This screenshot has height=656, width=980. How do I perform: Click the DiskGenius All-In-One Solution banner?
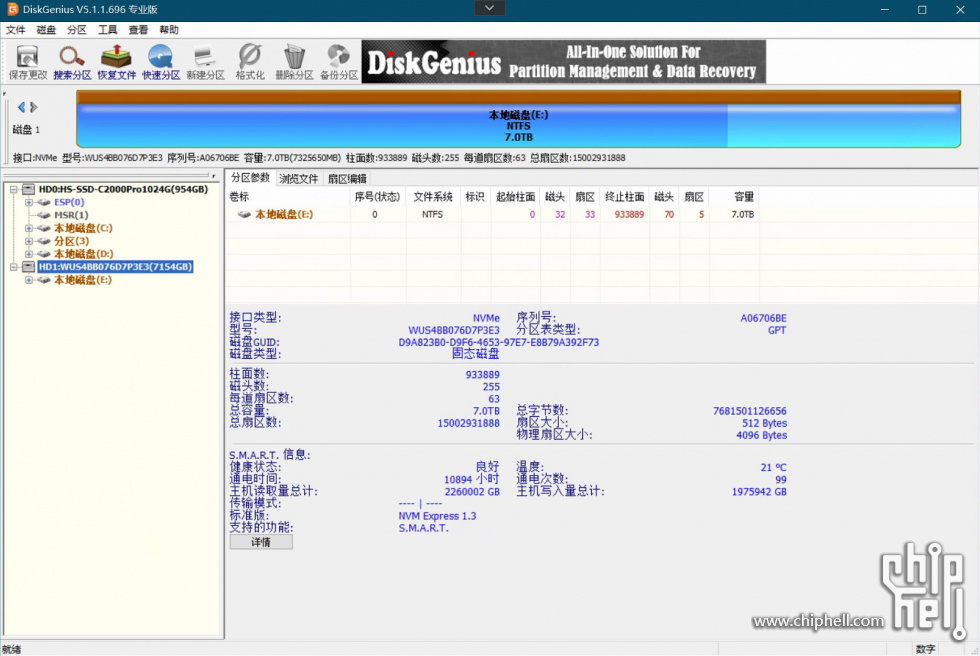[x=563, y=61]
